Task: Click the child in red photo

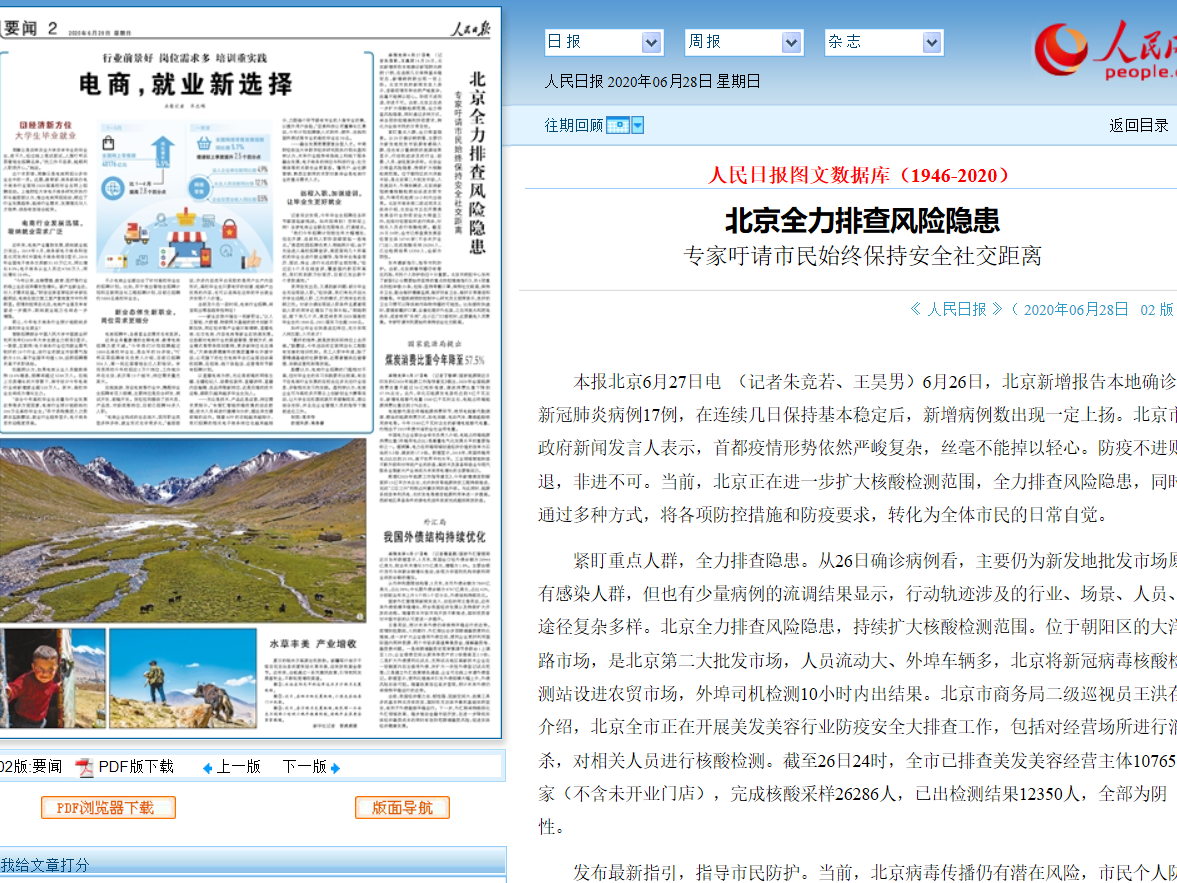Action: (x=53, y=678)
